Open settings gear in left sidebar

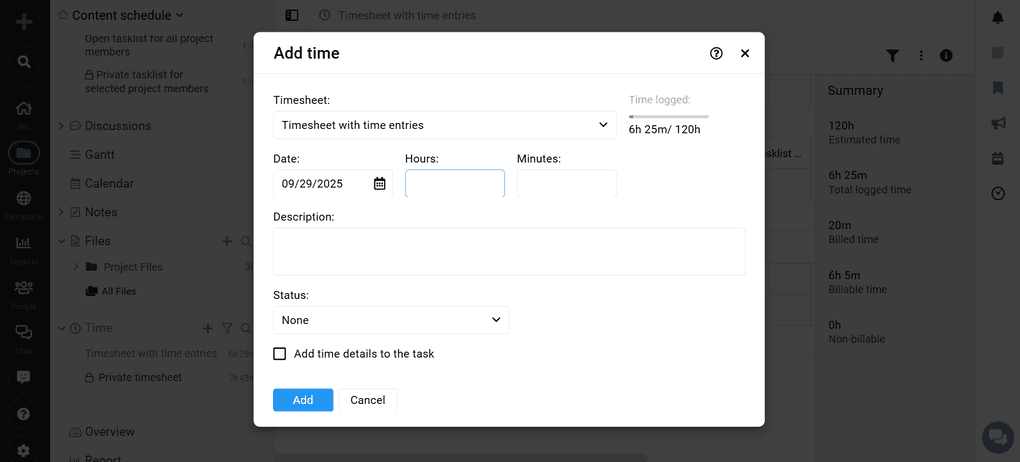coord(24,450)
